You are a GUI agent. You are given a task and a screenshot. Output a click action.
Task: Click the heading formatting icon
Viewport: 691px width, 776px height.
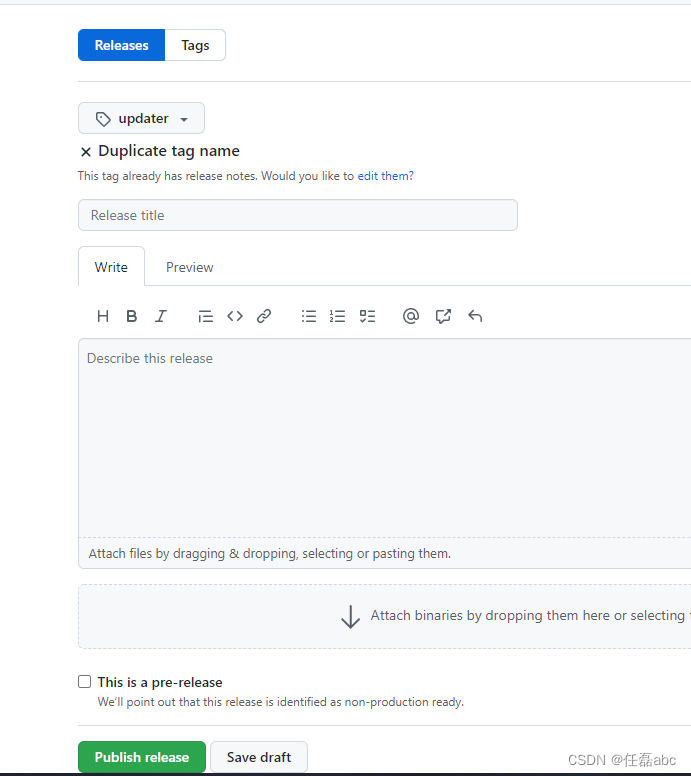[103, 316]
